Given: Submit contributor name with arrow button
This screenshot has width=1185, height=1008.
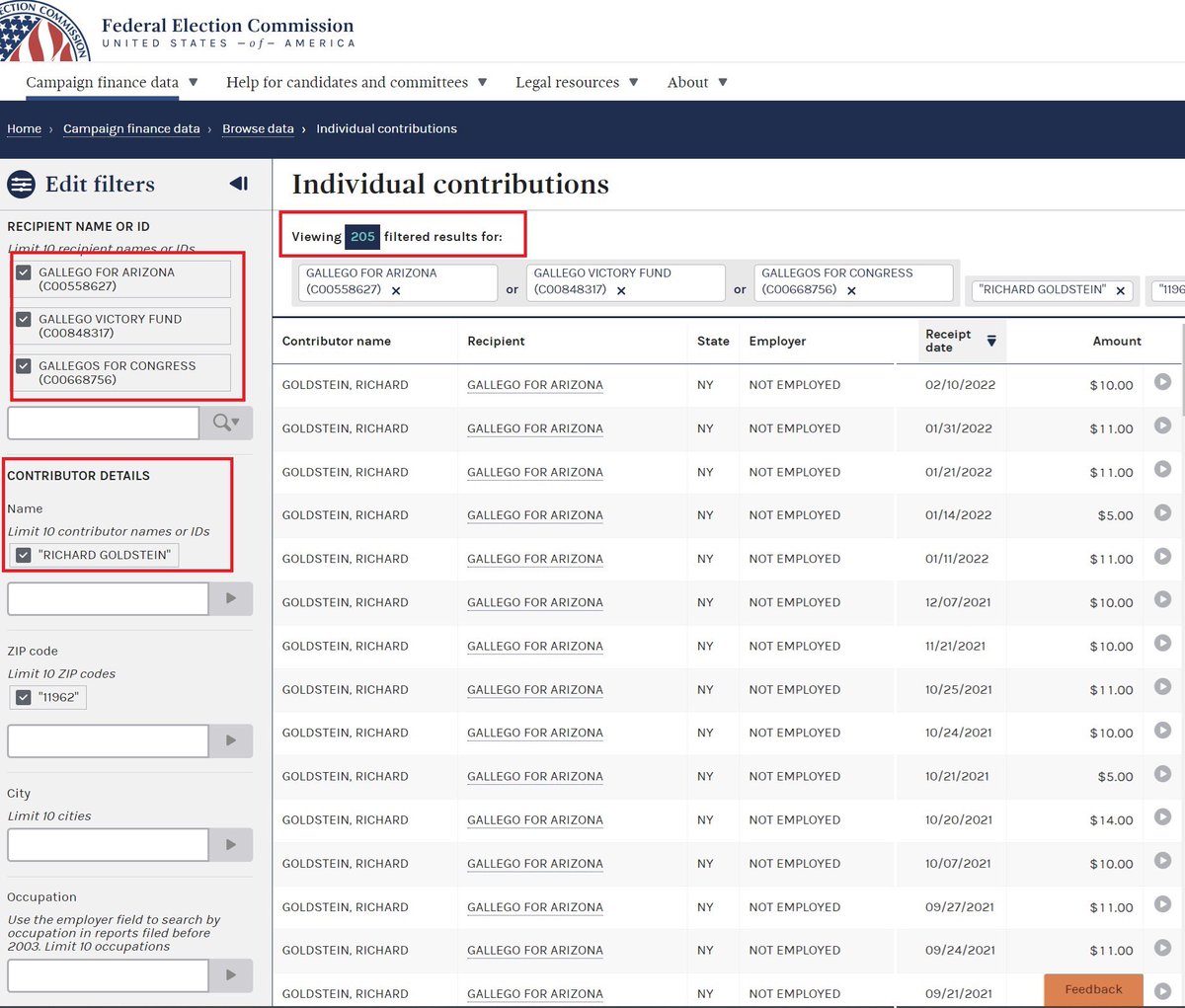Looking at the screenshot, I should (231, 598).
